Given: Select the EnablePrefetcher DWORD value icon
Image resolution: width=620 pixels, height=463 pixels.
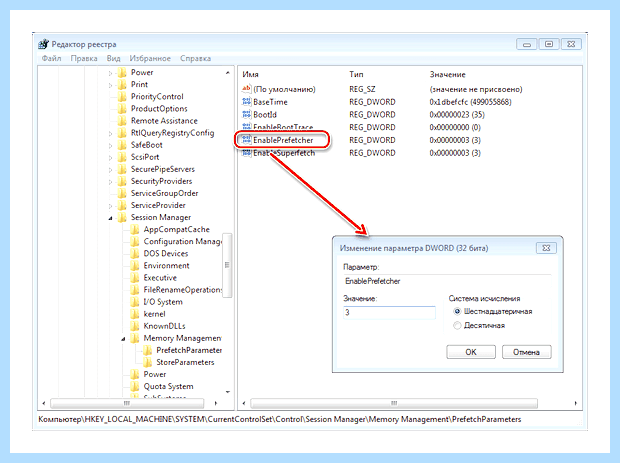Looking at the screenshot, I should click(246, 140).
